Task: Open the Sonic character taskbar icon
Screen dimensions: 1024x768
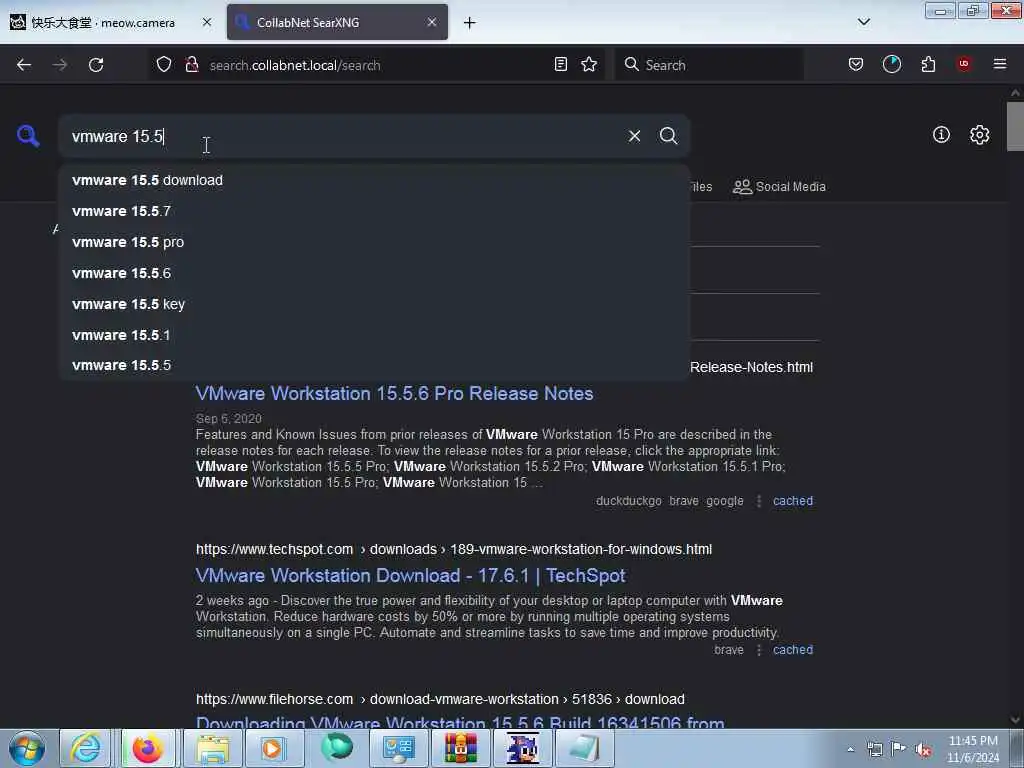Action: tap(522, 748)
